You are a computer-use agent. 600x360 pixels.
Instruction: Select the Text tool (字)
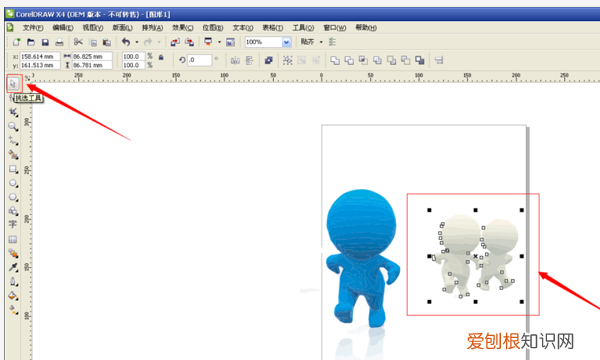pyautogui.click(x=13, y=224)
